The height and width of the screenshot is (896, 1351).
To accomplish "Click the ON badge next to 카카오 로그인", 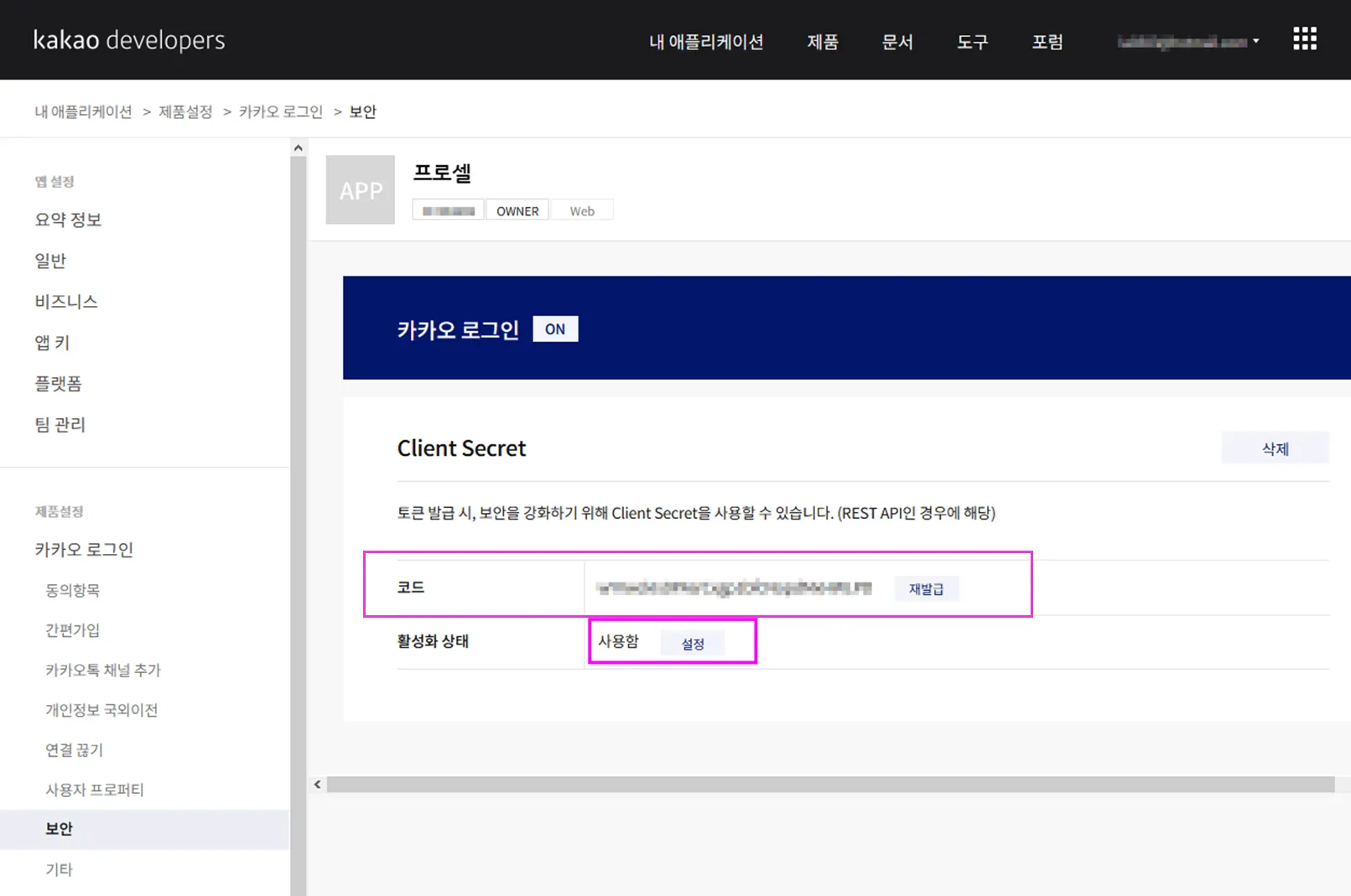I will coord(555,329).
